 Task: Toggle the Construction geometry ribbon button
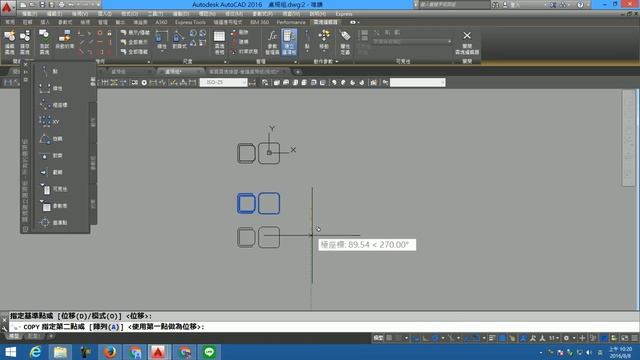[x=241, y=42]
